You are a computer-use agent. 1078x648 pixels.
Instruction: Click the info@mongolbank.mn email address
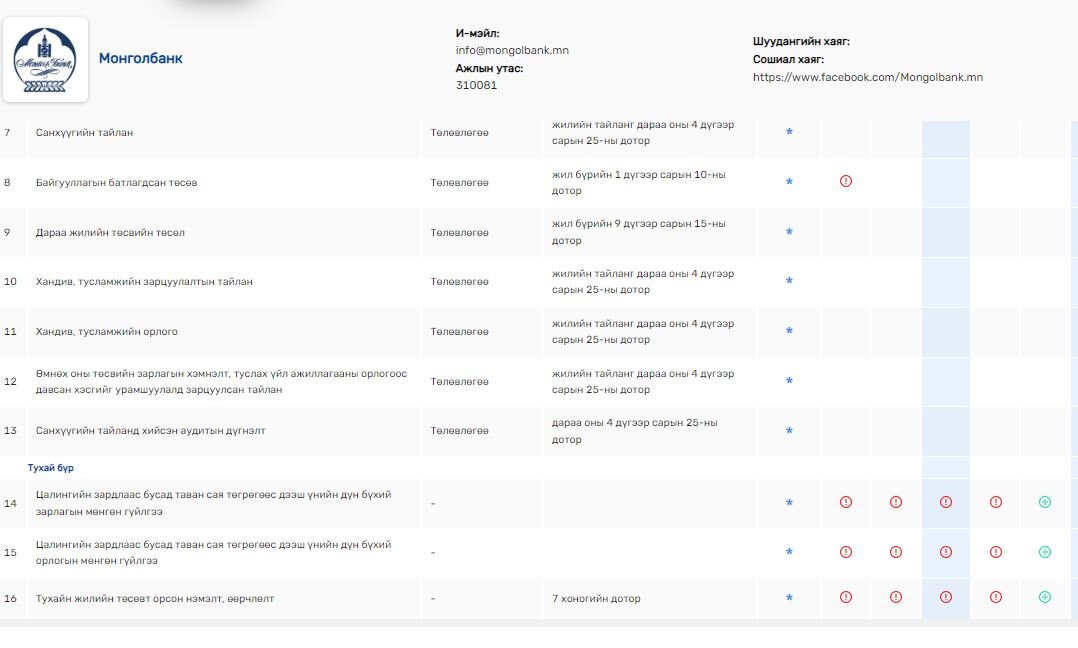click(x=512, y=50)
